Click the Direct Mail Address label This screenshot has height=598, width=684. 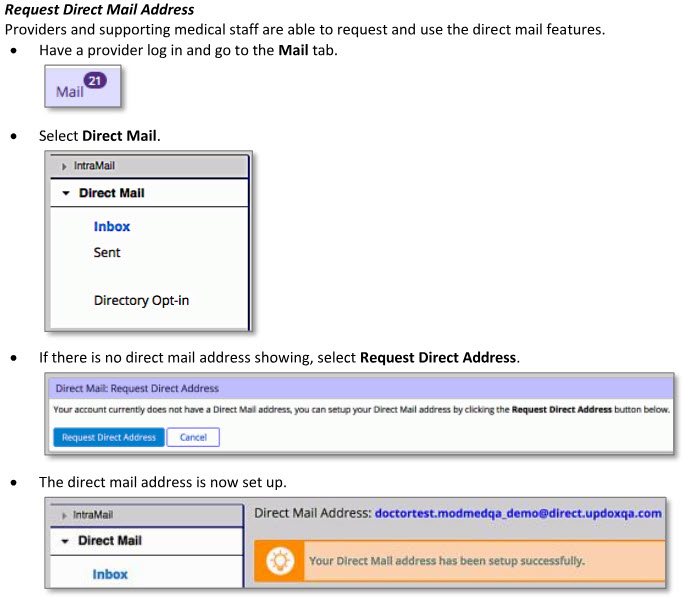(312, 513)
